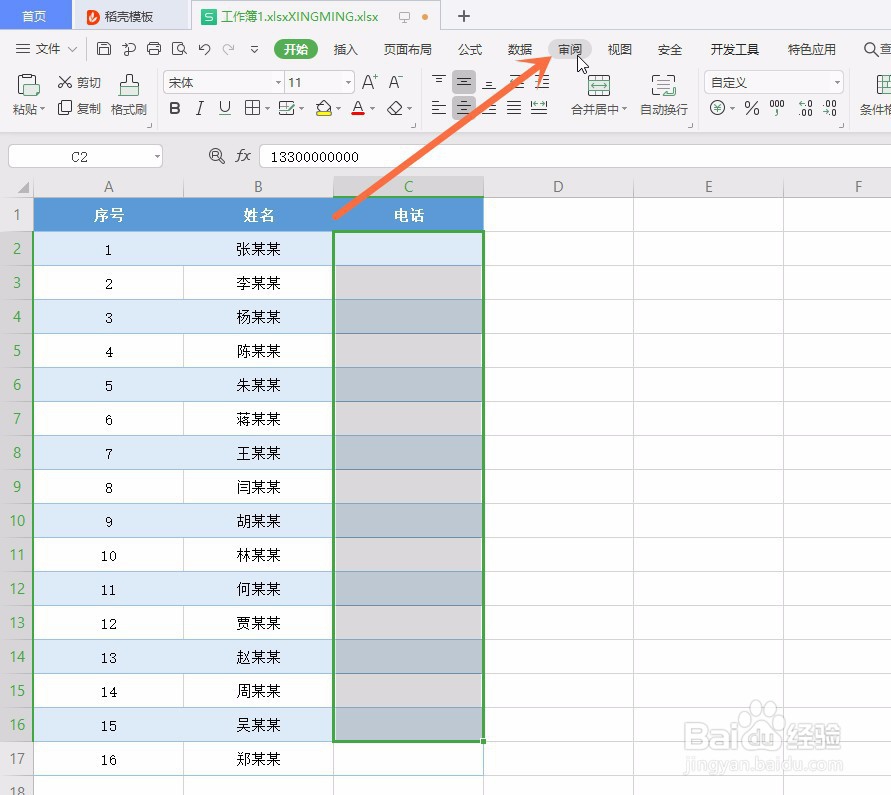Screen dimensions: 891x795
Task: Click cell containing 郑某某
Action: (x=259, y=759)
